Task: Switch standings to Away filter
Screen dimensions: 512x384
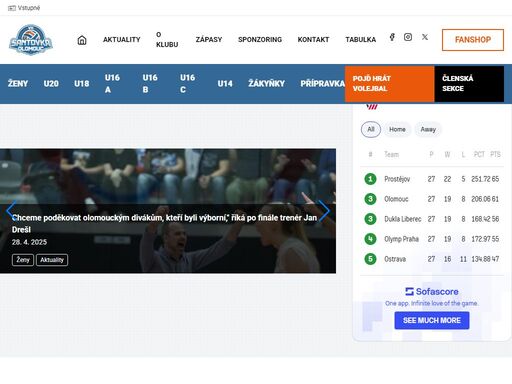Action: point(428,129)
